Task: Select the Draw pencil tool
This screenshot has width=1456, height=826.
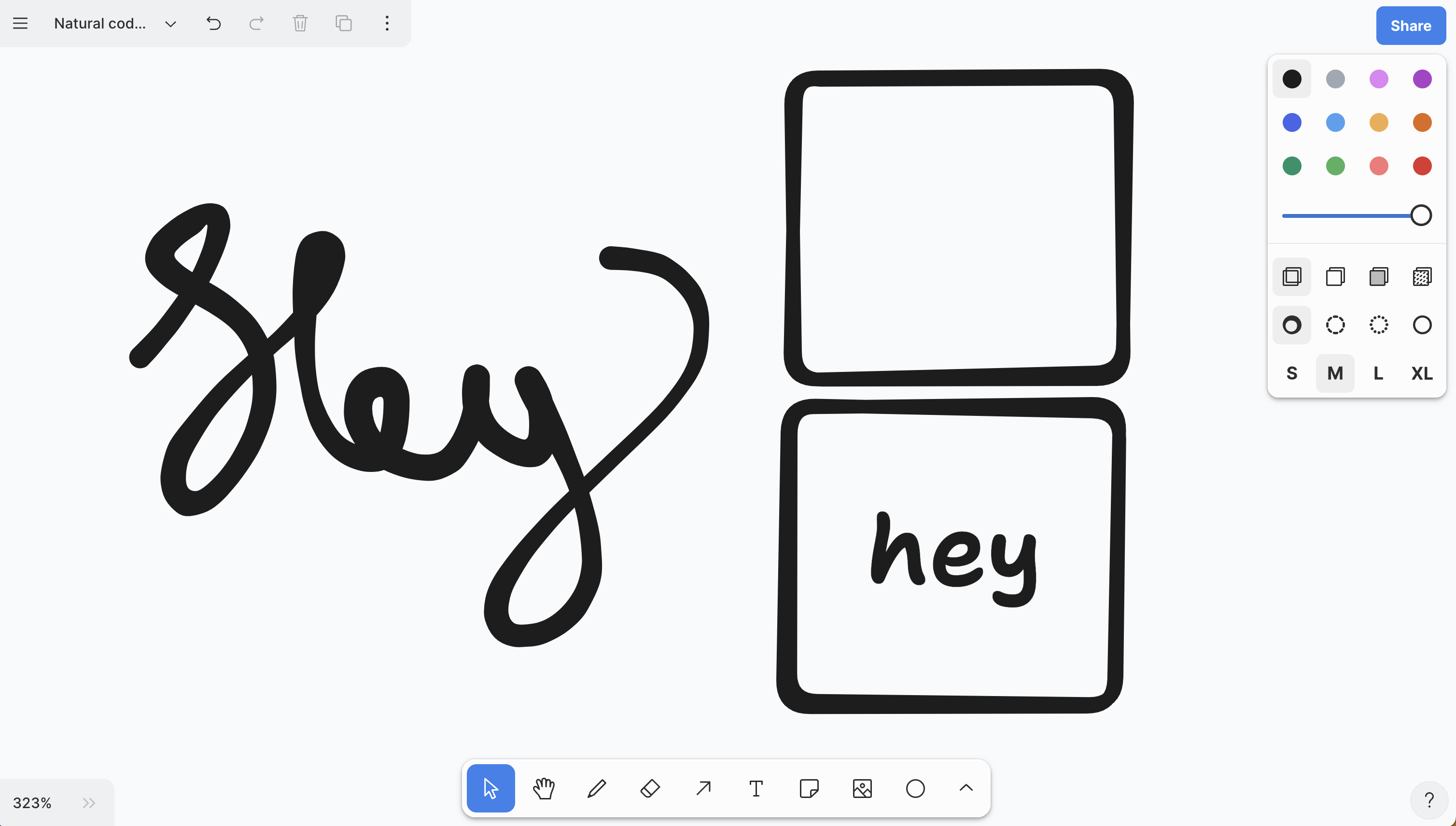Action: pyautogui.click(x=597, y=788)
